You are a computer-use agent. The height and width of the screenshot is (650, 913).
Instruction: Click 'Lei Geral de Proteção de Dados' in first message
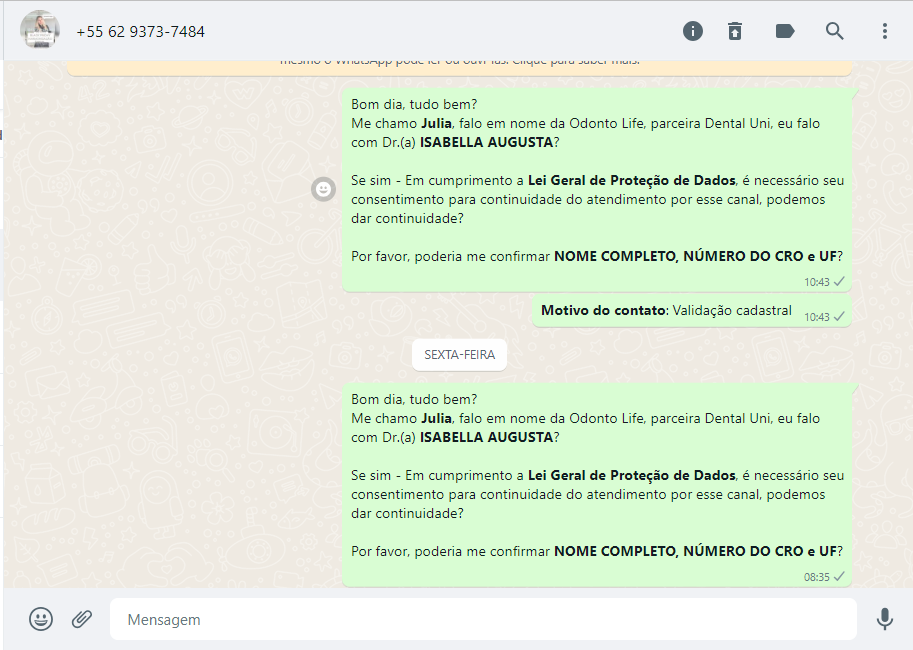[632, 181]
